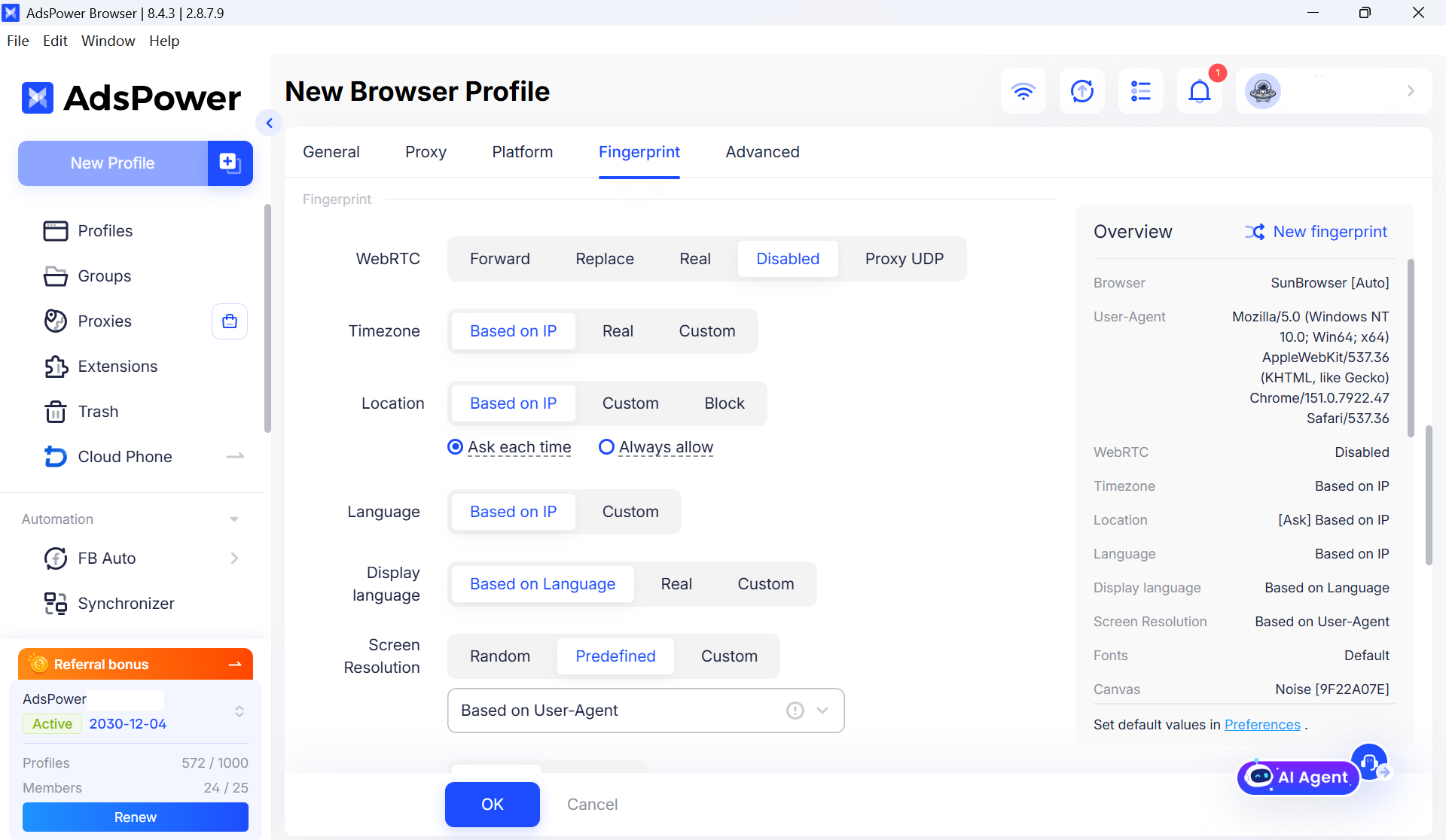This screenshot has height=840, width=1446.
Task: Open the notifications bell
Action: point(1200,91)
